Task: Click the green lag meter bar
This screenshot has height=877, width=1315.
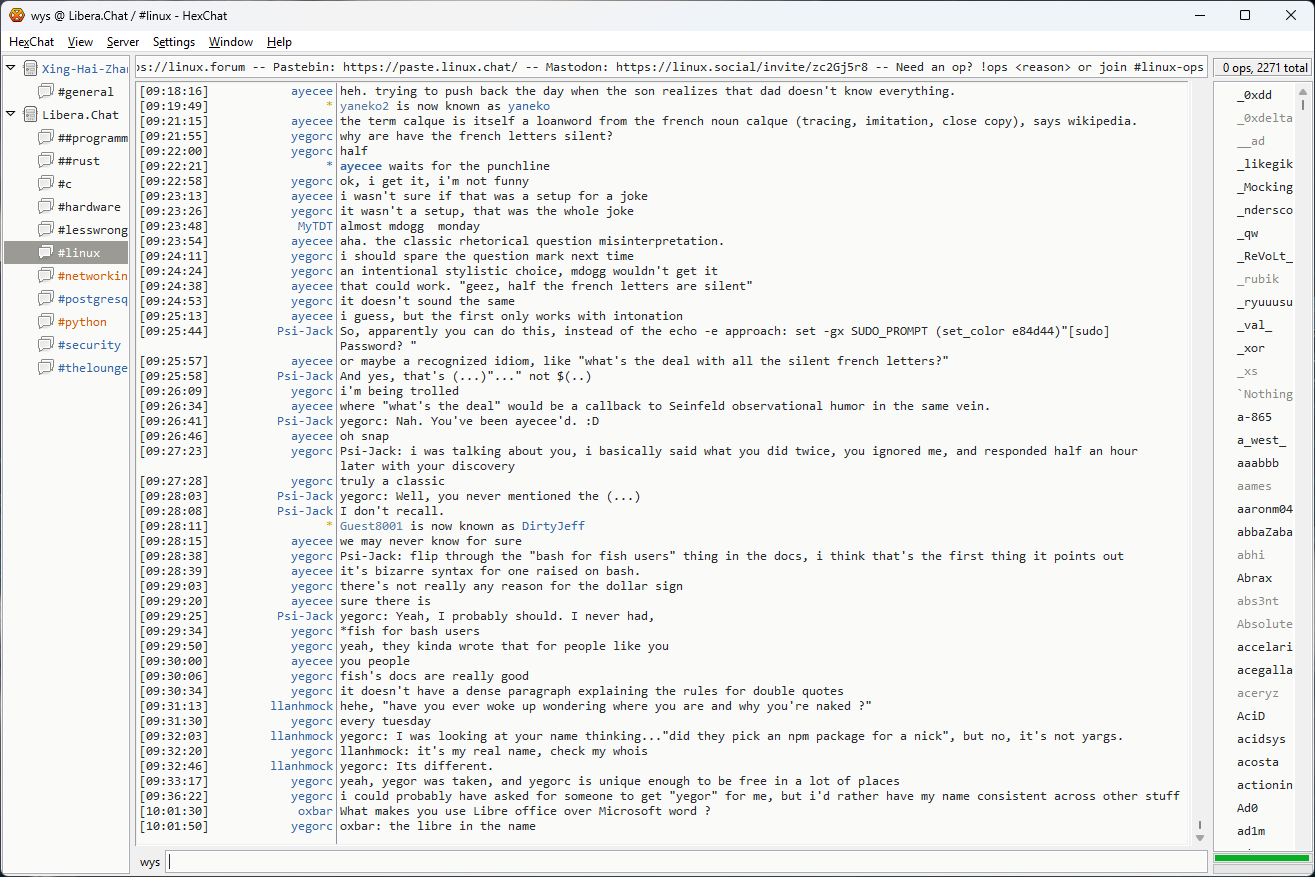Action: coord(1260,858)
